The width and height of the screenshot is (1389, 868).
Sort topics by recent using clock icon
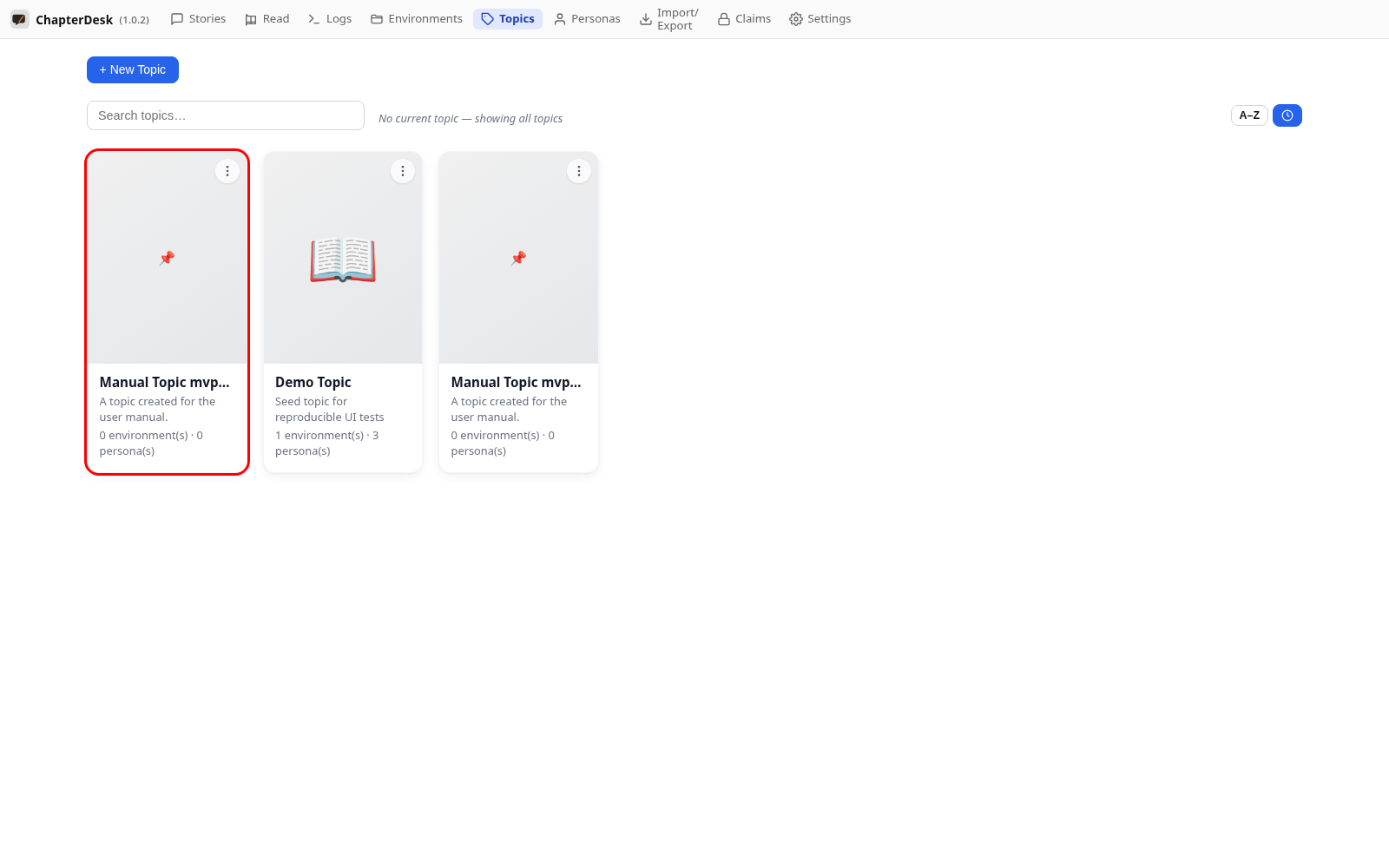(1287, 115)
